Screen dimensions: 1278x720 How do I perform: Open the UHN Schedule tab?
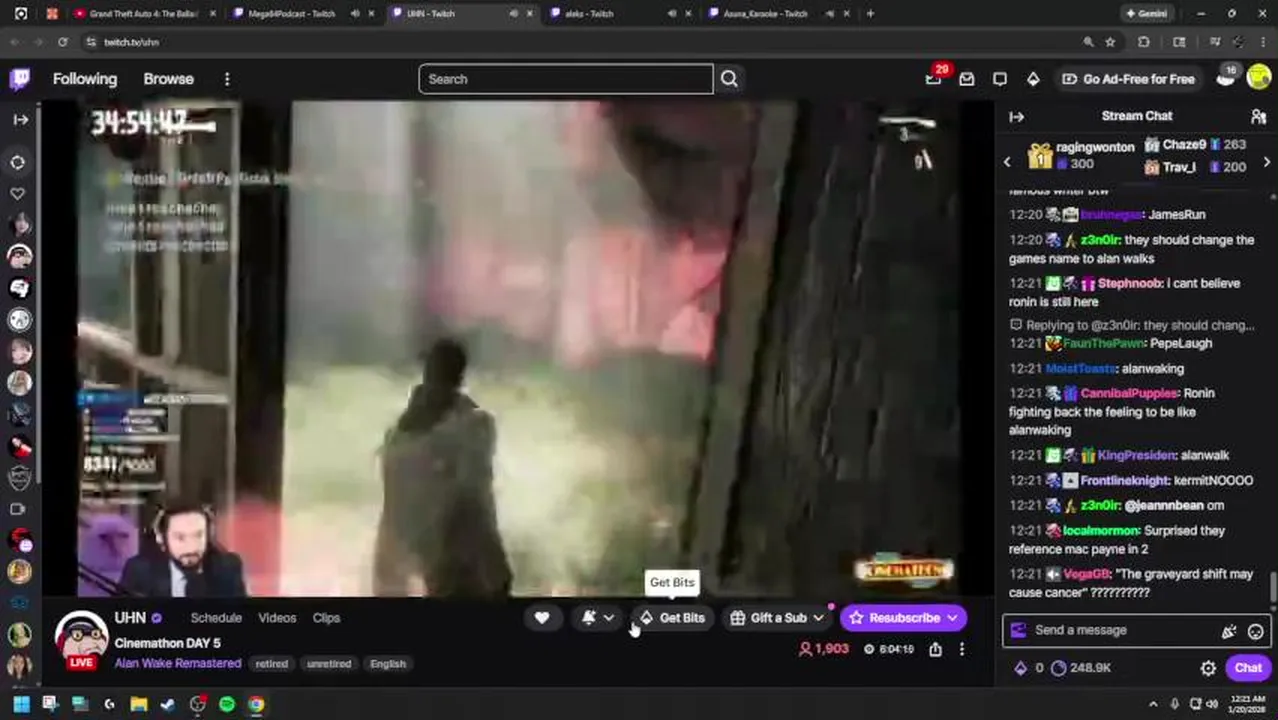(x=216, y=618)
